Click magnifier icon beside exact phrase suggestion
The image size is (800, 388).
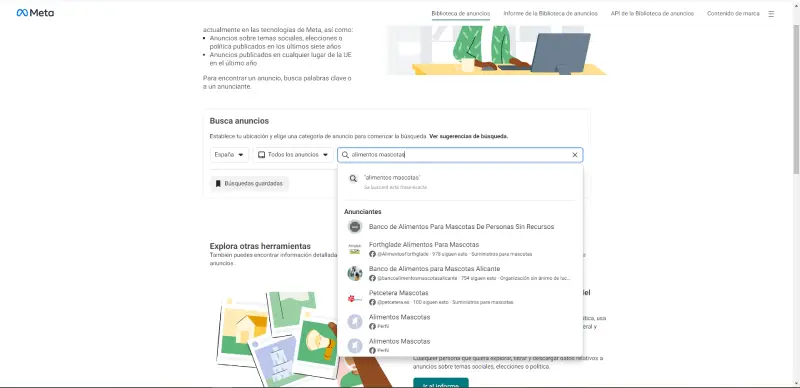pos(353,179)
